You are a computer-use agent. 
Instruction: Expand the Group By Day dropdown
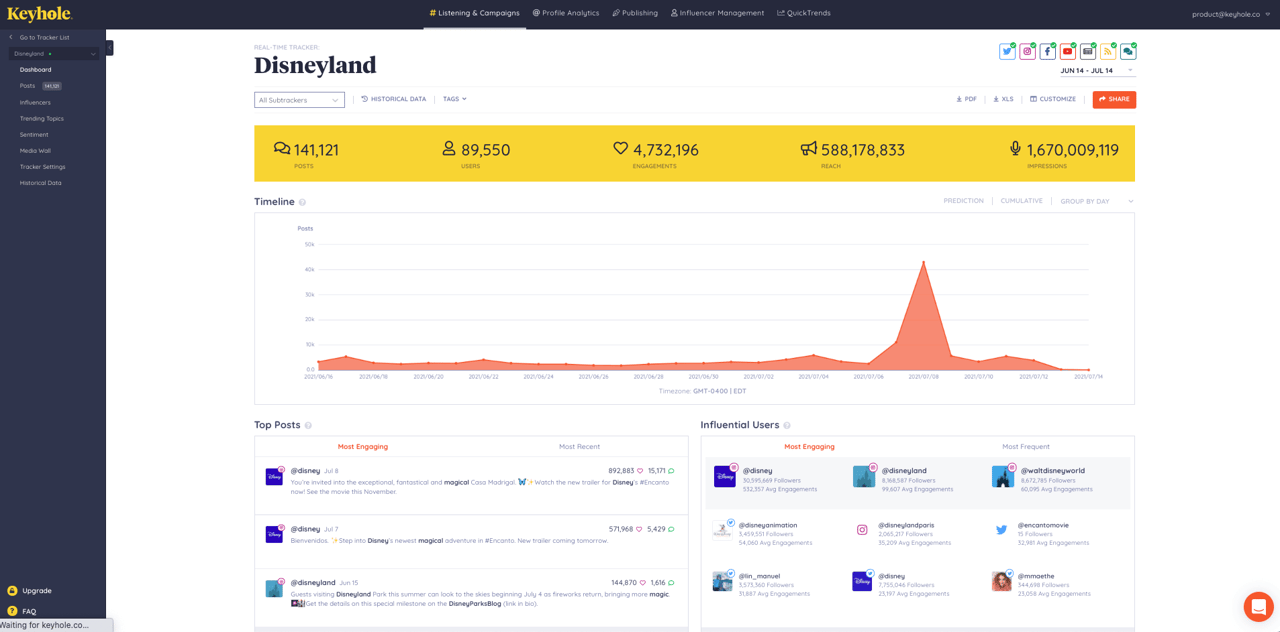coord(1096,202)
